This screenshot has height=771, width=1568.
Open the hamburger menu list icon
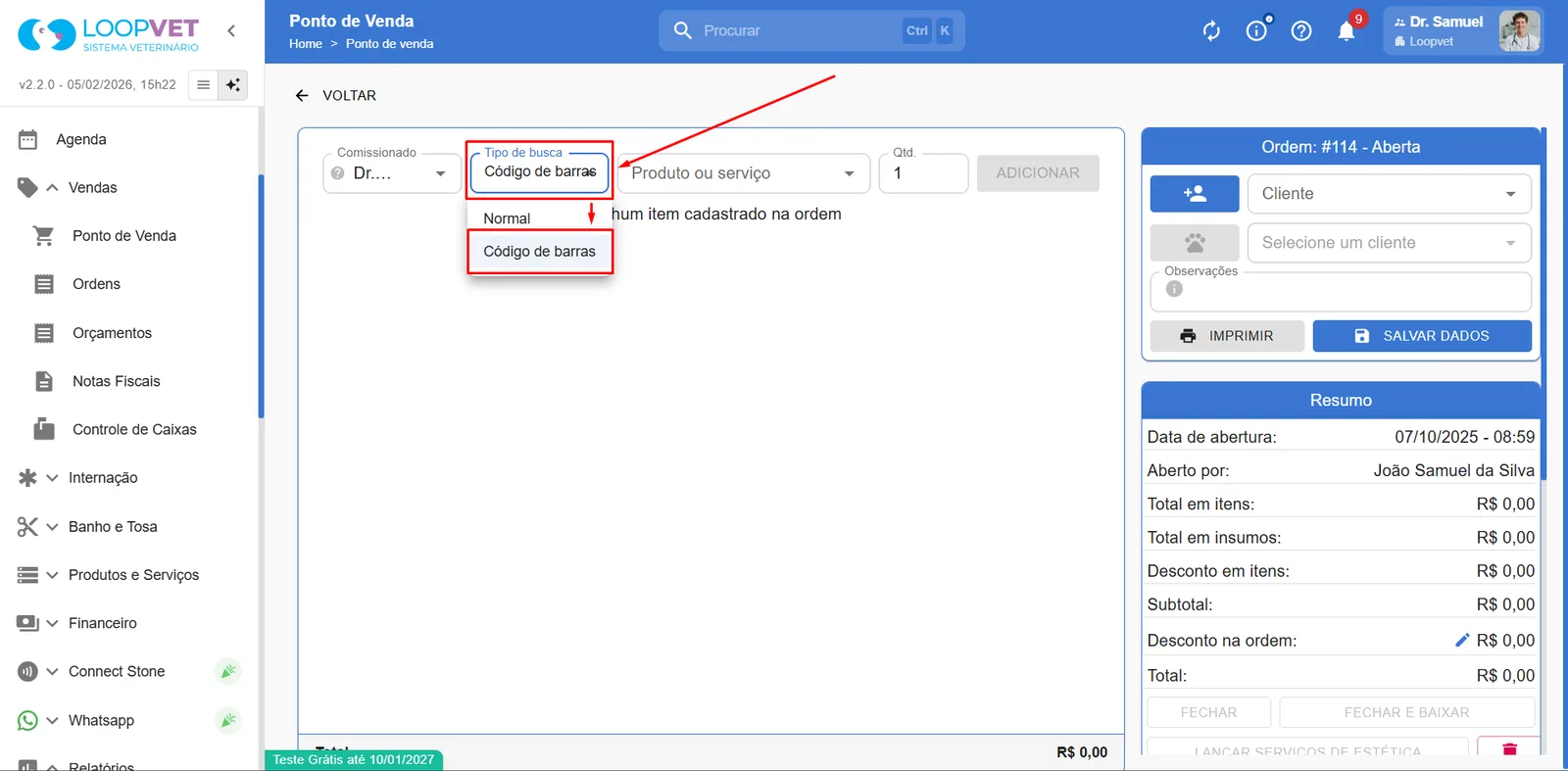[203, 85]
